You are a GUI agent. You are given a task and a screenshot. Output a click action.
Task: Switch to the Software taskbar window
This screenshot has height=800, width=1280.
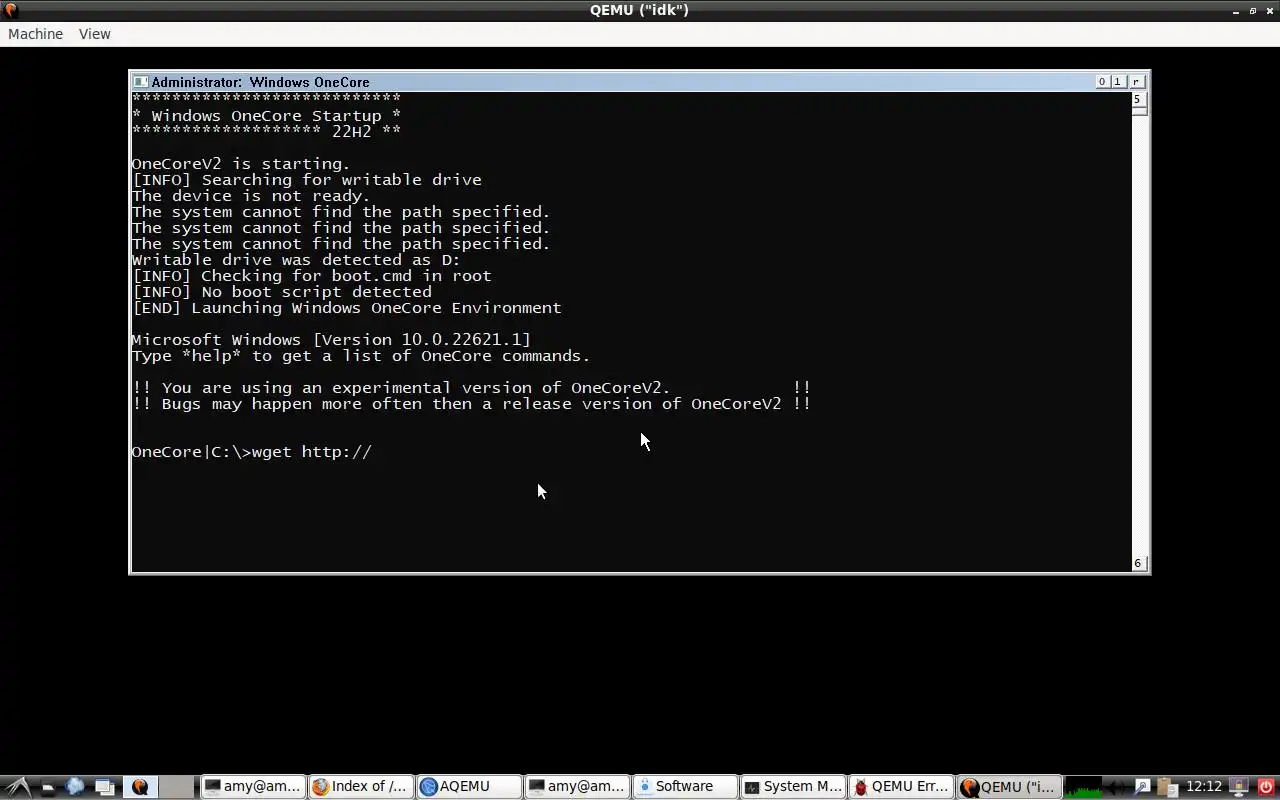[x=684, y=787]
